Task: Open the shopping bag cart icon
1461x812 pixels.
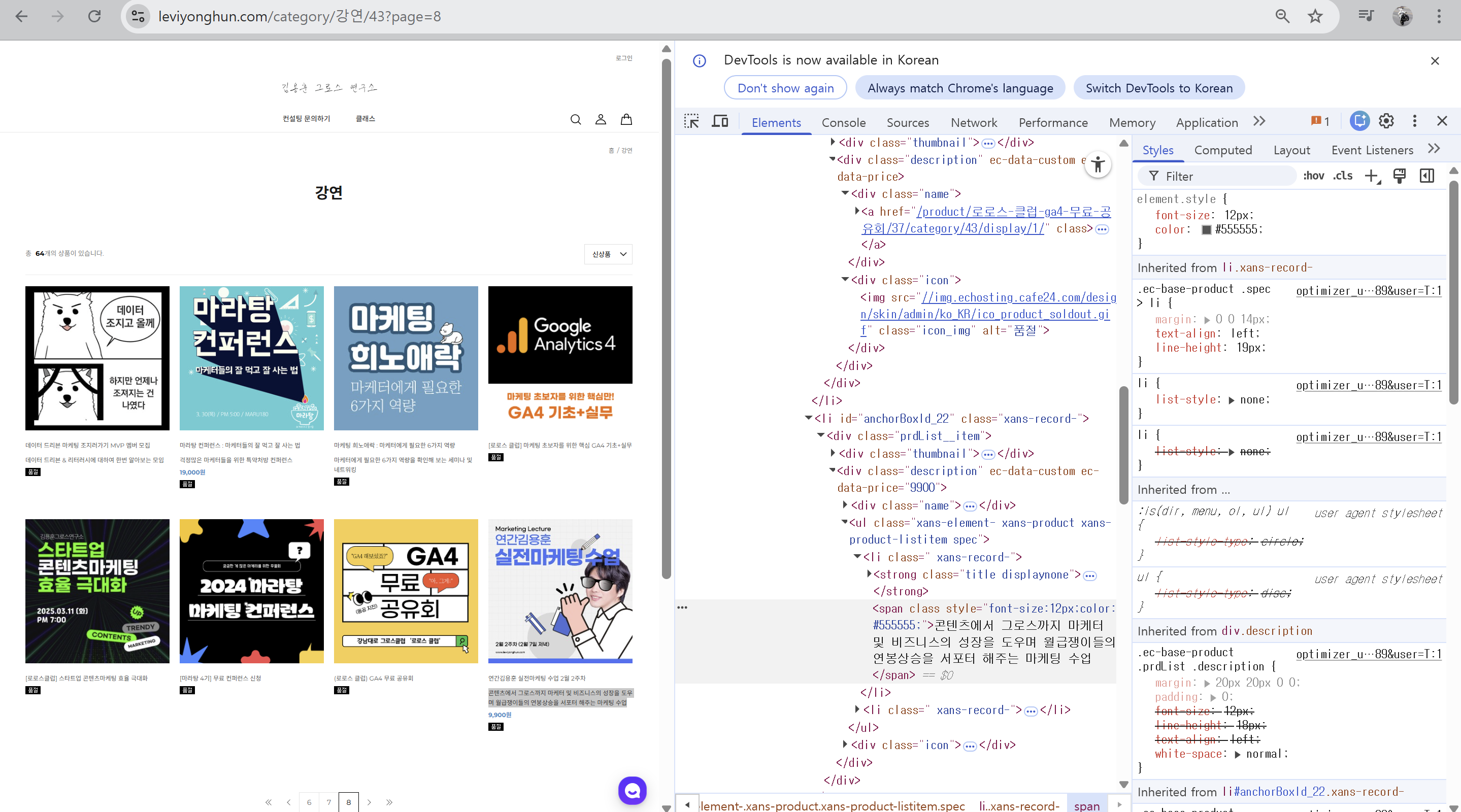Action: tap(626, 119)
